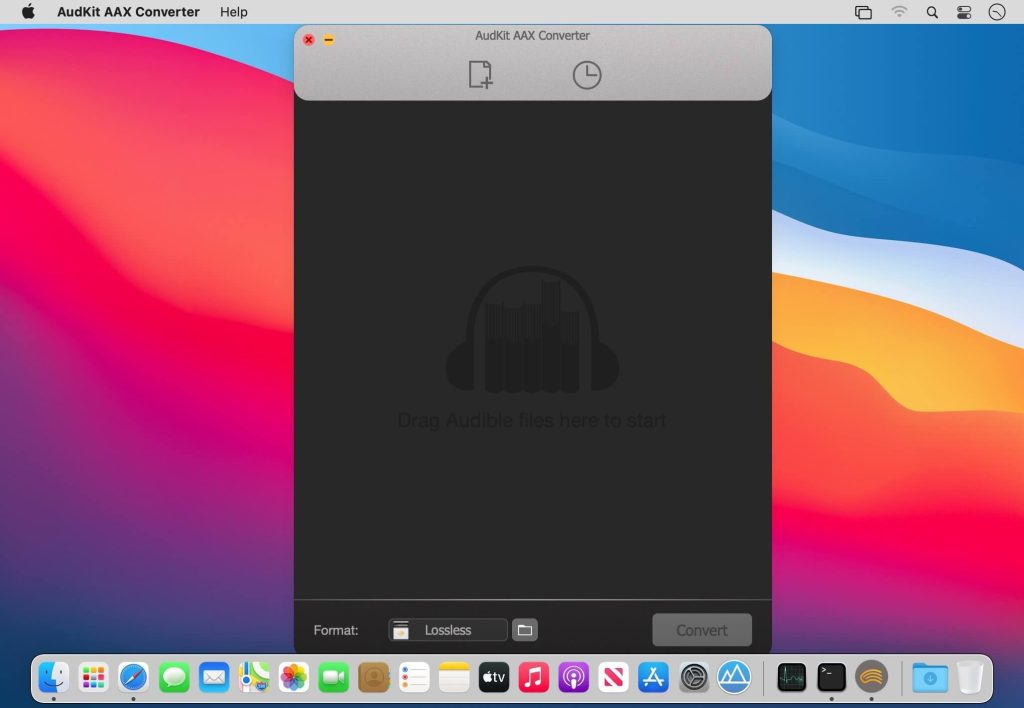The height and width of the screenshot is (708, 1024).
Task: Open Messages in the Dock
Action: click(x=174, y=677)
